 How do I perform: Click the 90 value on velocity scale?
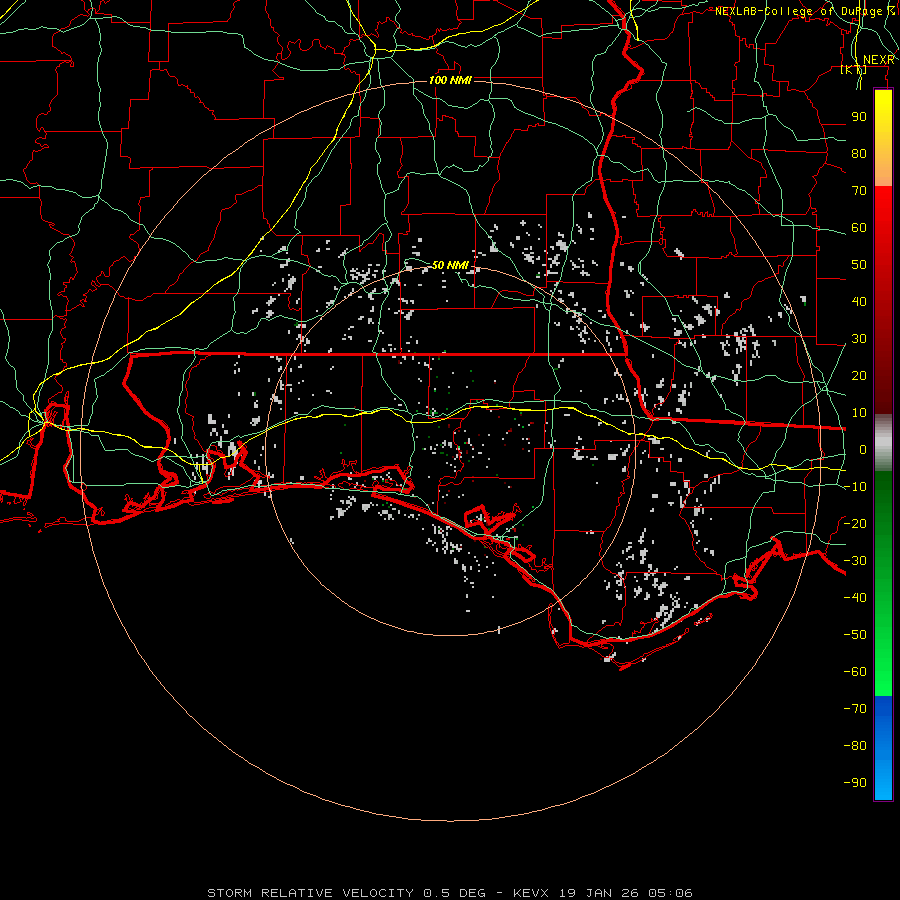[x=859, y=117]
